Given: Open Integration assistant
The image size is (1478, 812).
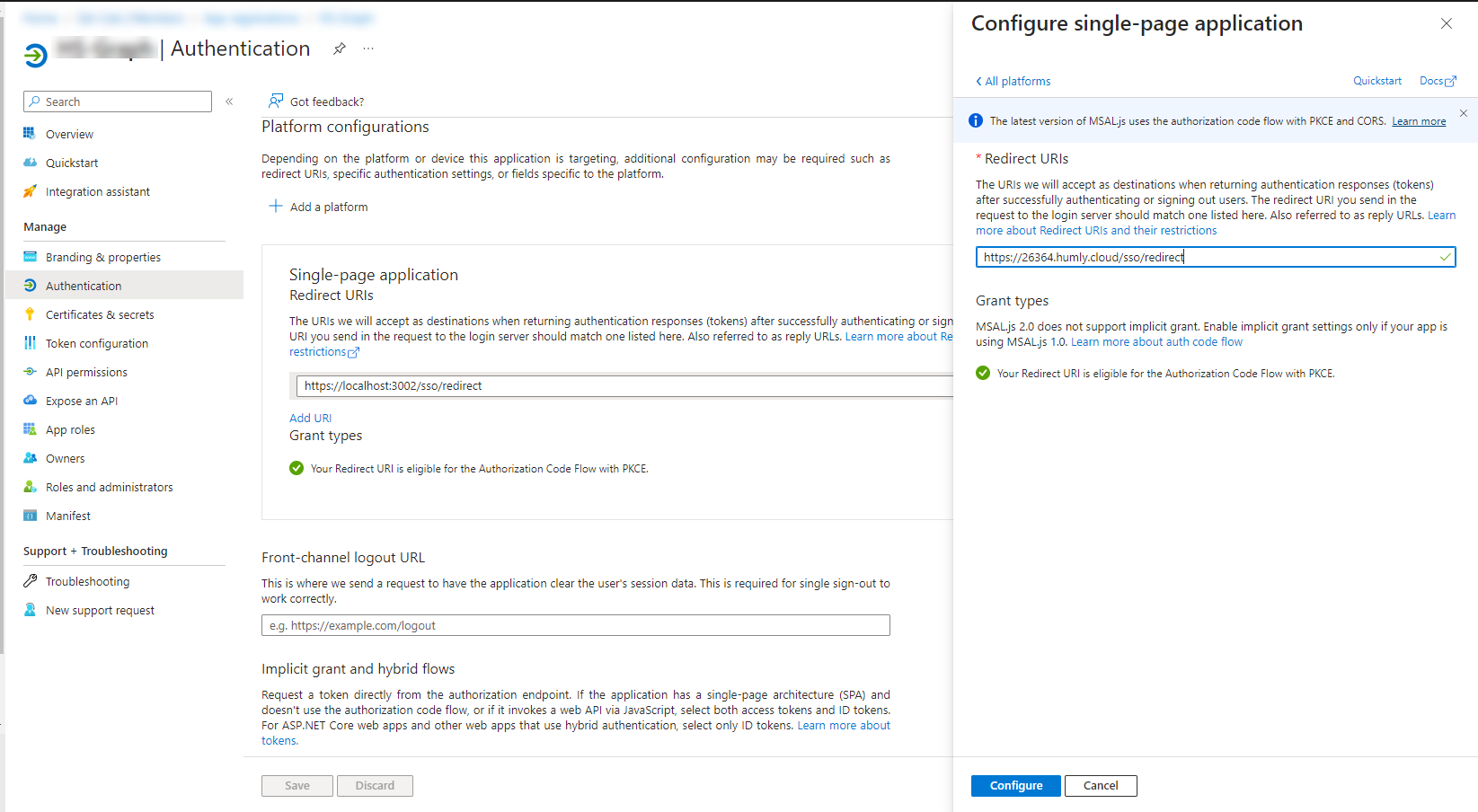Looking at the screenshot, I should coord(96,191).
